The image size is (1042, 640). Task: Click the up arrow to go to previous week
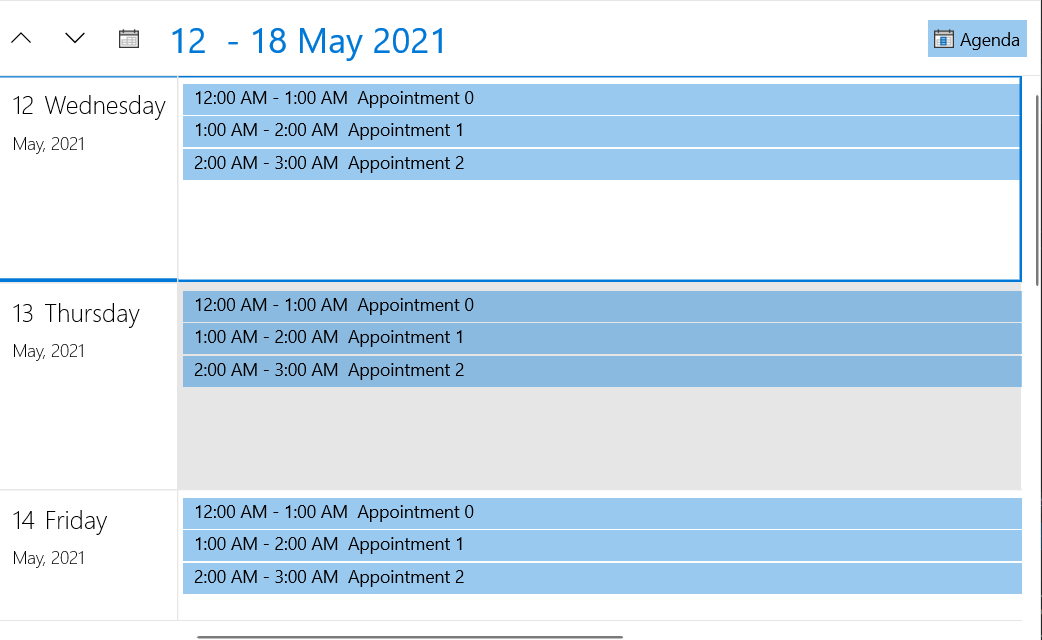click(21, 39)
